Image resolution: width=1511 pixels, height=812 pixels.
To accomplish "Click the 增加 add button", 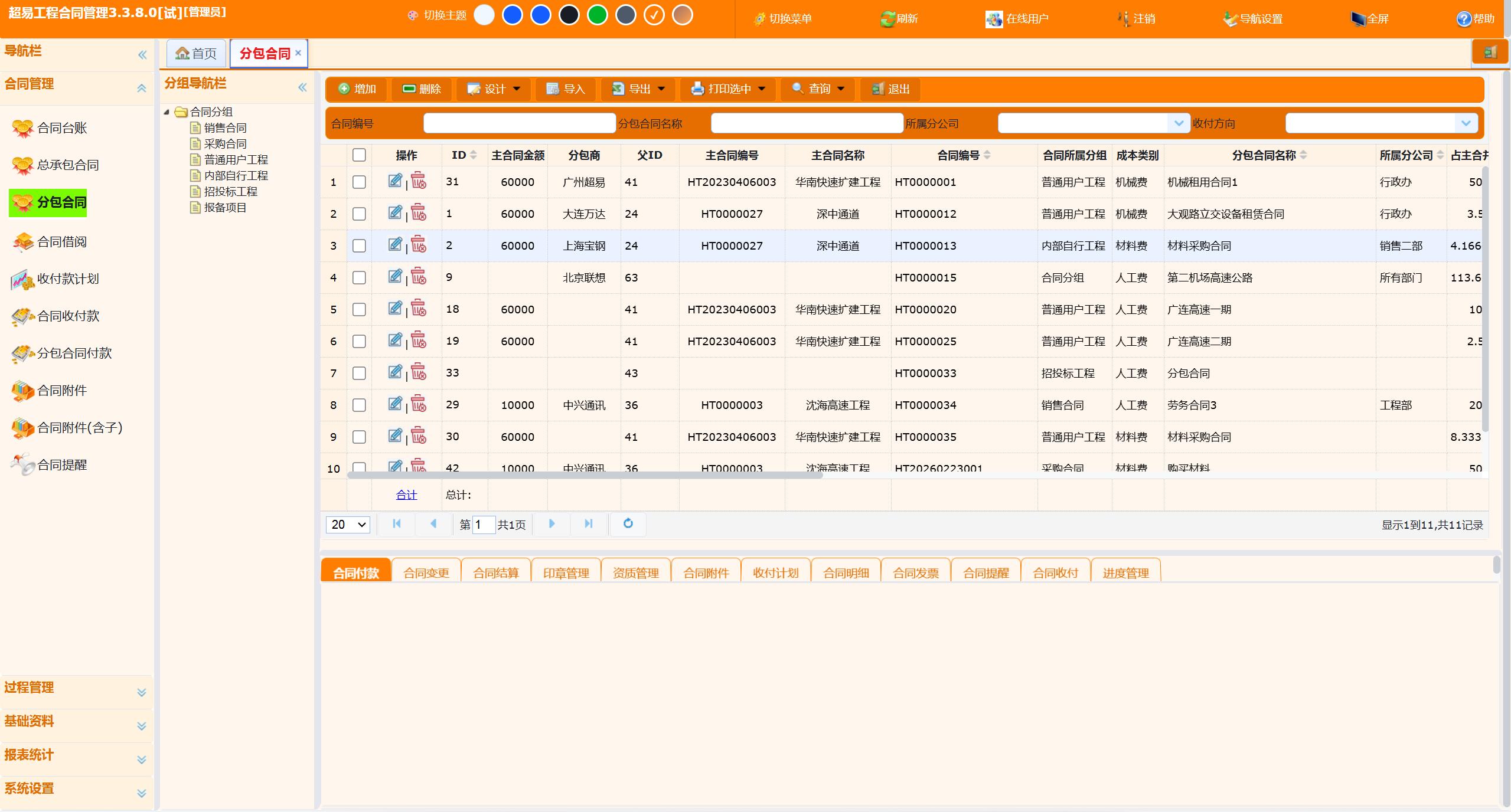I will click(357, 89).
